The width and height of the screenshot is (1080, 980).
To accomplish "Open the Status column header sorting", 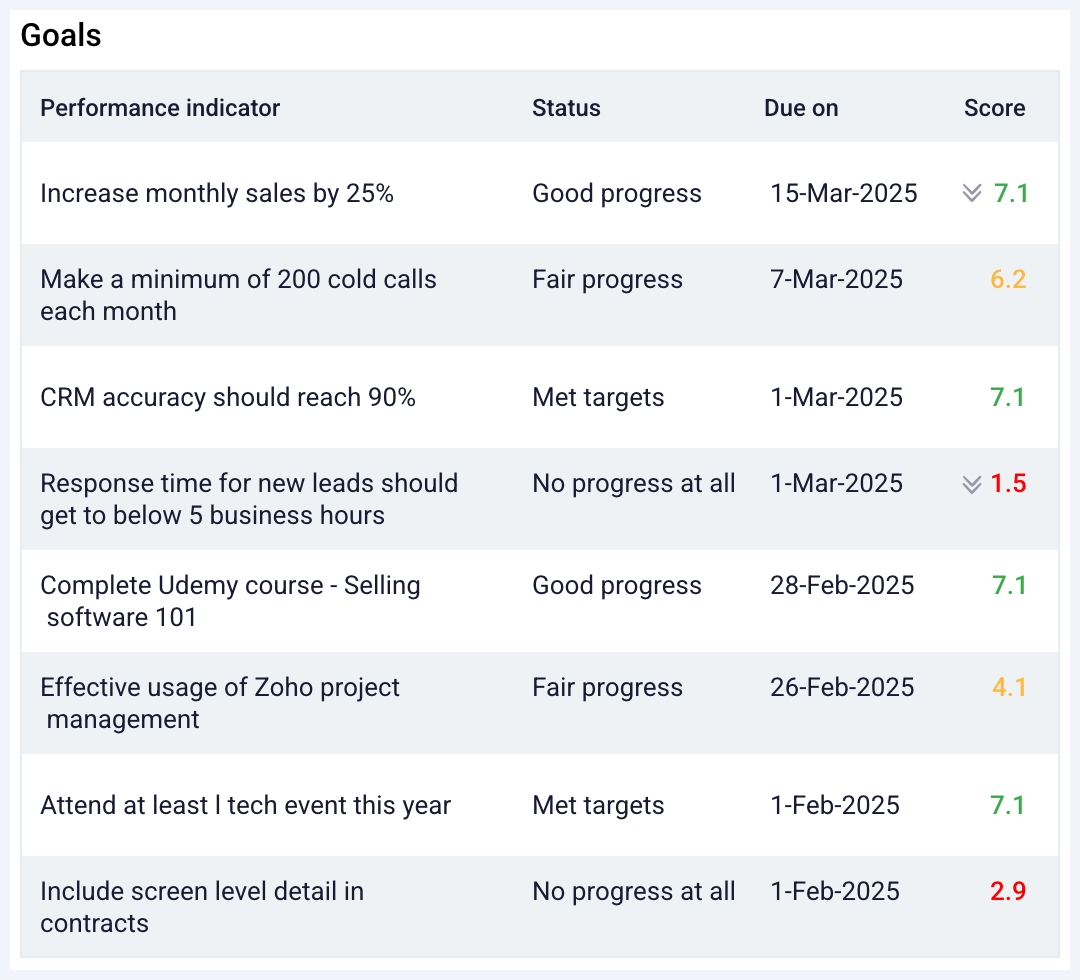I will 566,108.
